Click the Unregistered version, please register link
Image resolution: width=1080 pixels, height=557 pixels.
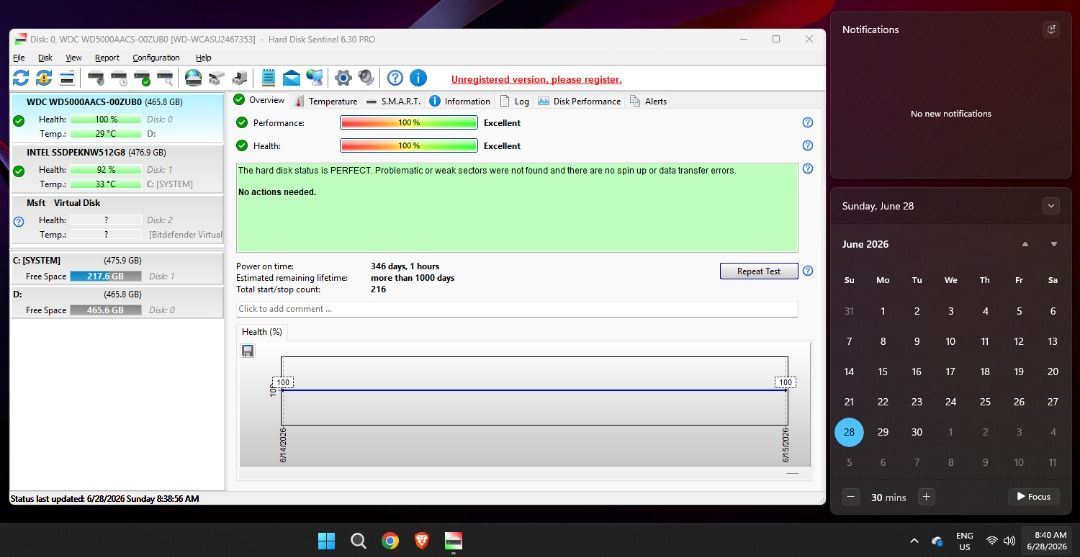[536, 80]
